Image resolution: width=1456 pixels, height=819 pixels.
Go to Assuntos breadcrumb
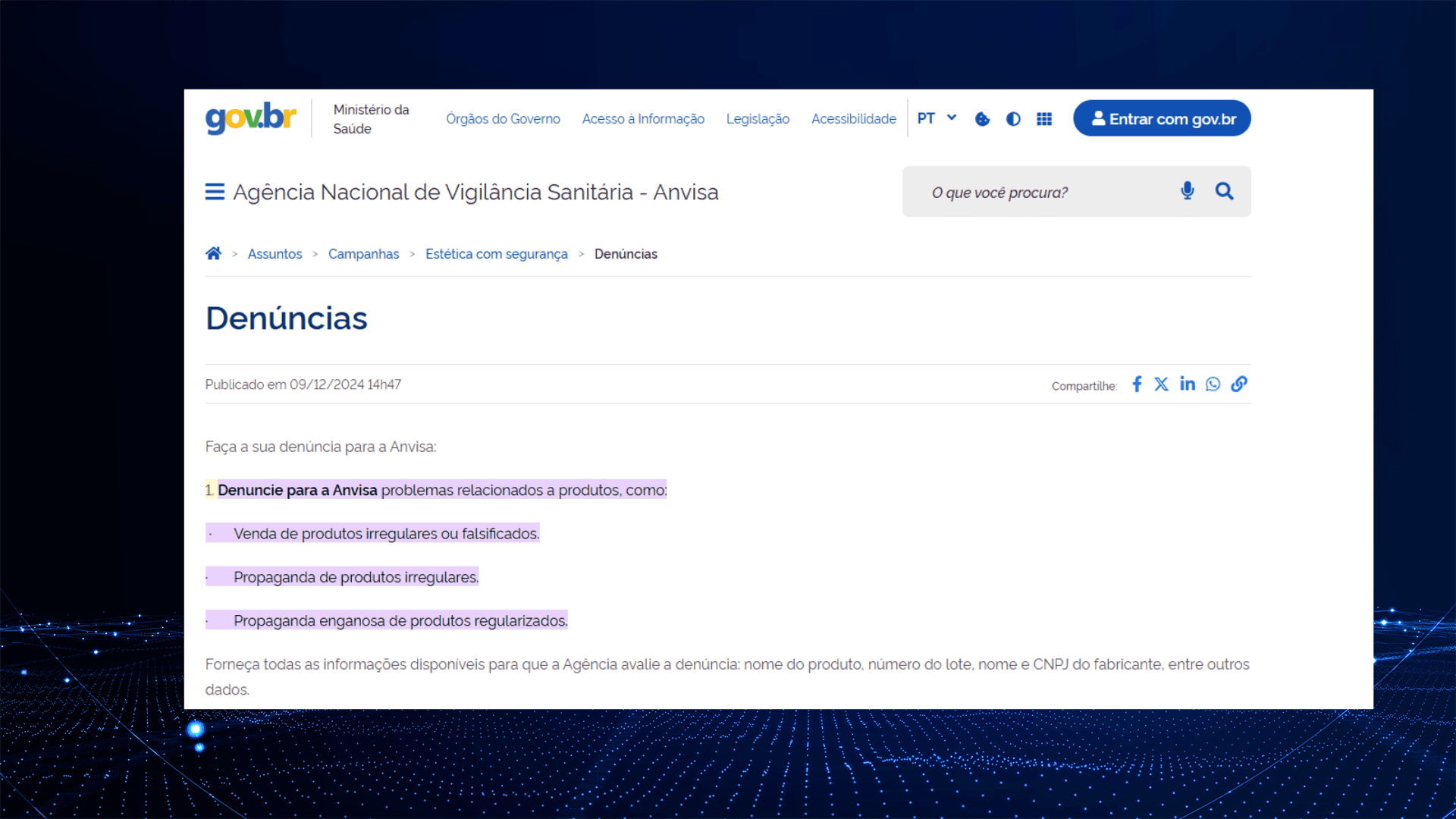(275, 254)
